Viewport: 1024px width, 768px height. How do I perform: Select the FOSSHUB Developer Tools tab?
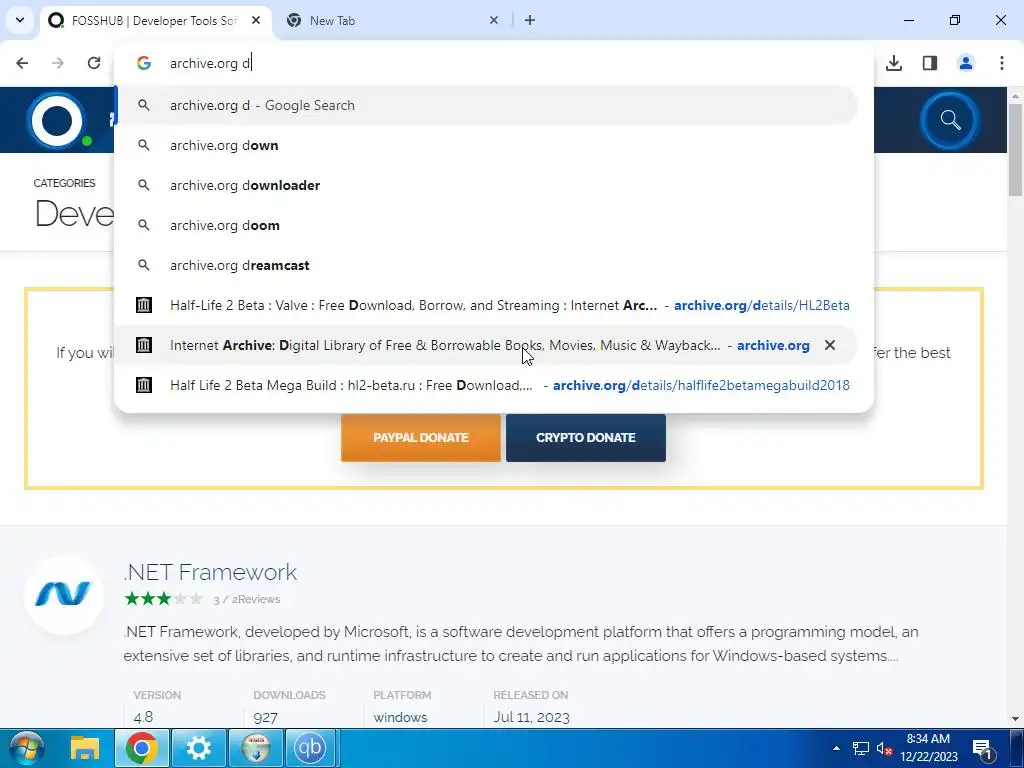pos(154,21)
